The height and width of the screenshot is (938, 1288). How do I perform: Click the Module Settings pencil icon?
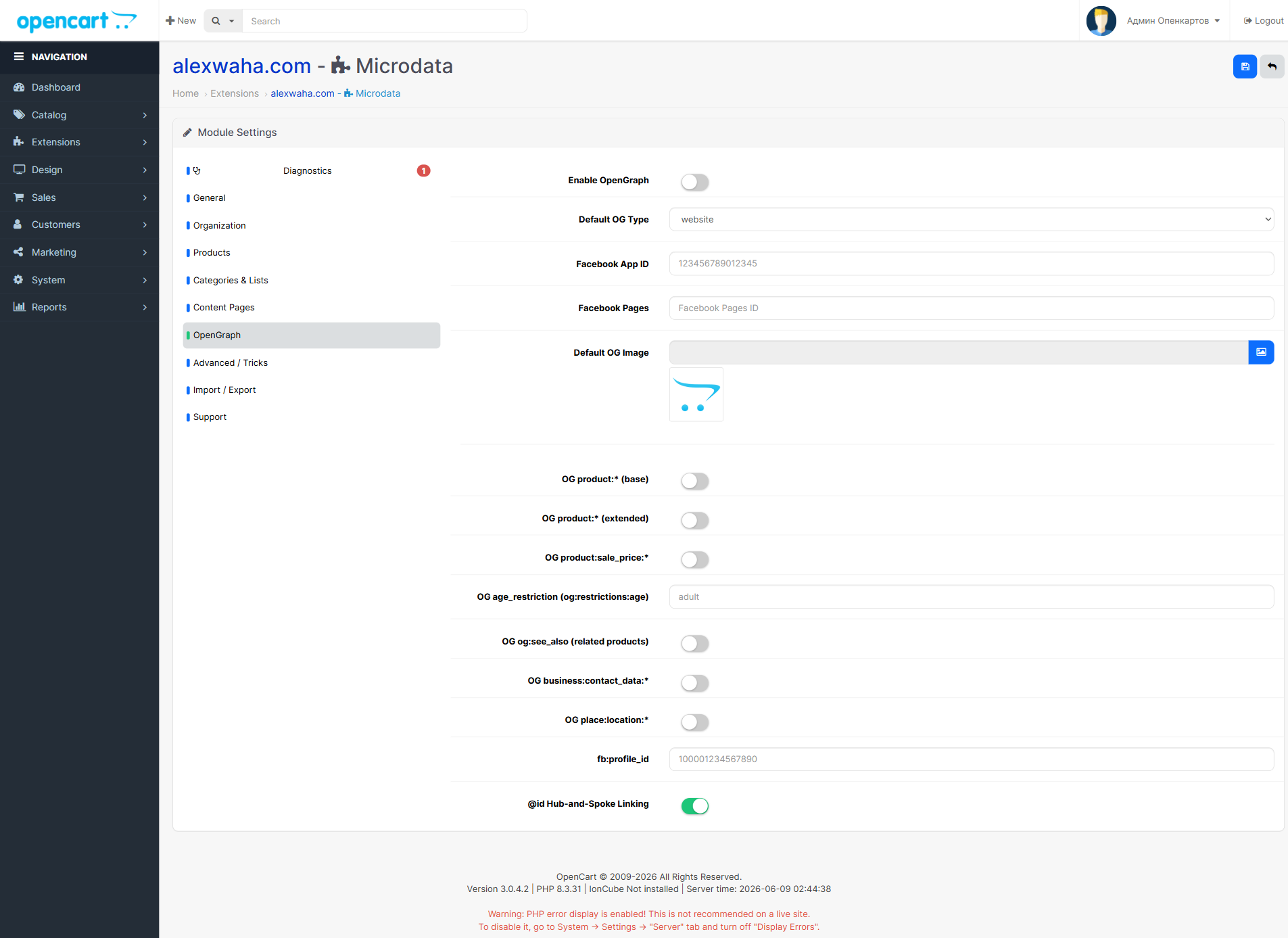[x=187, y=133]
